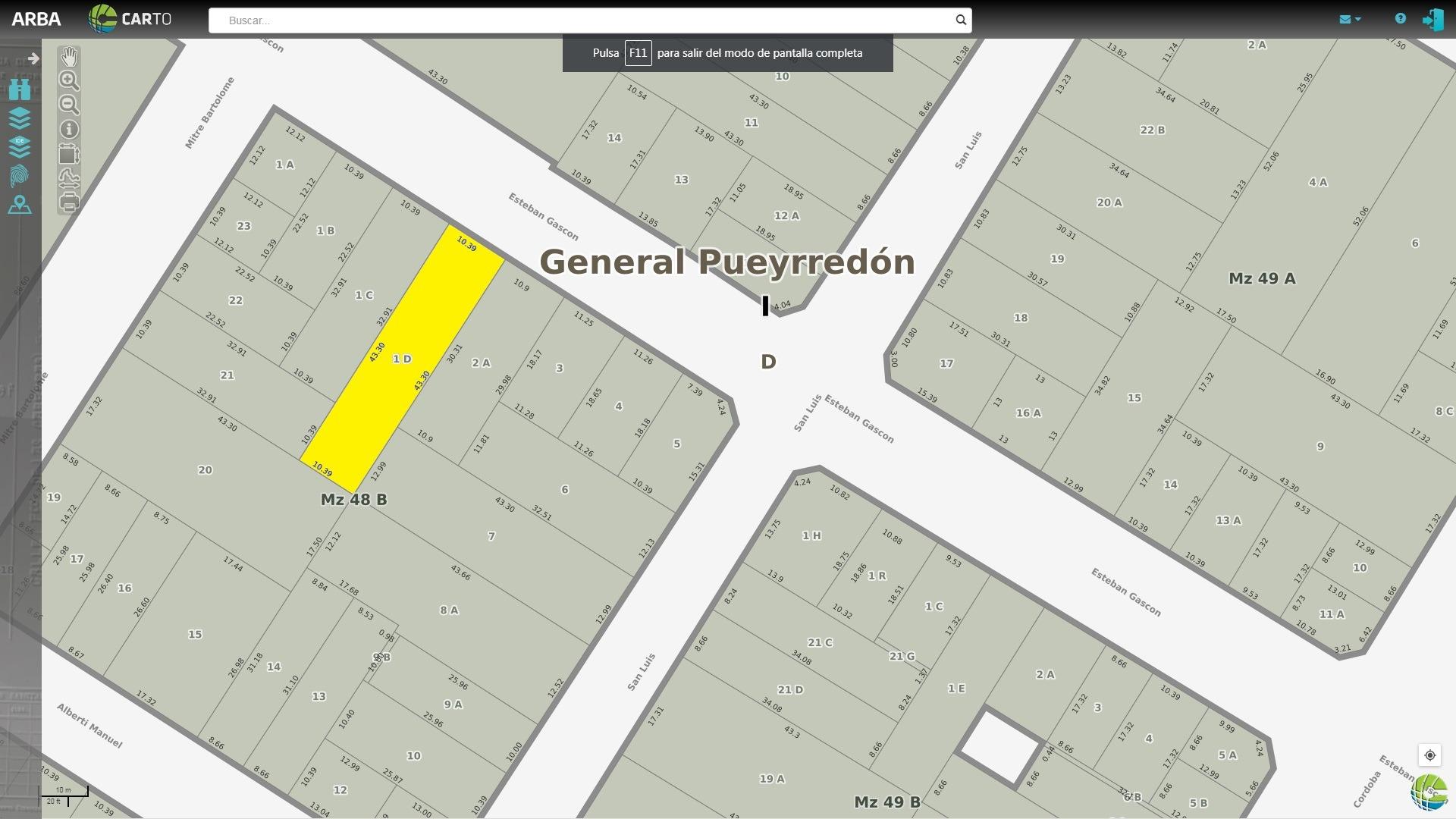Expand the sidebar with the arrow
This screenshot has height=819, width=1456.
click(33, 58)
